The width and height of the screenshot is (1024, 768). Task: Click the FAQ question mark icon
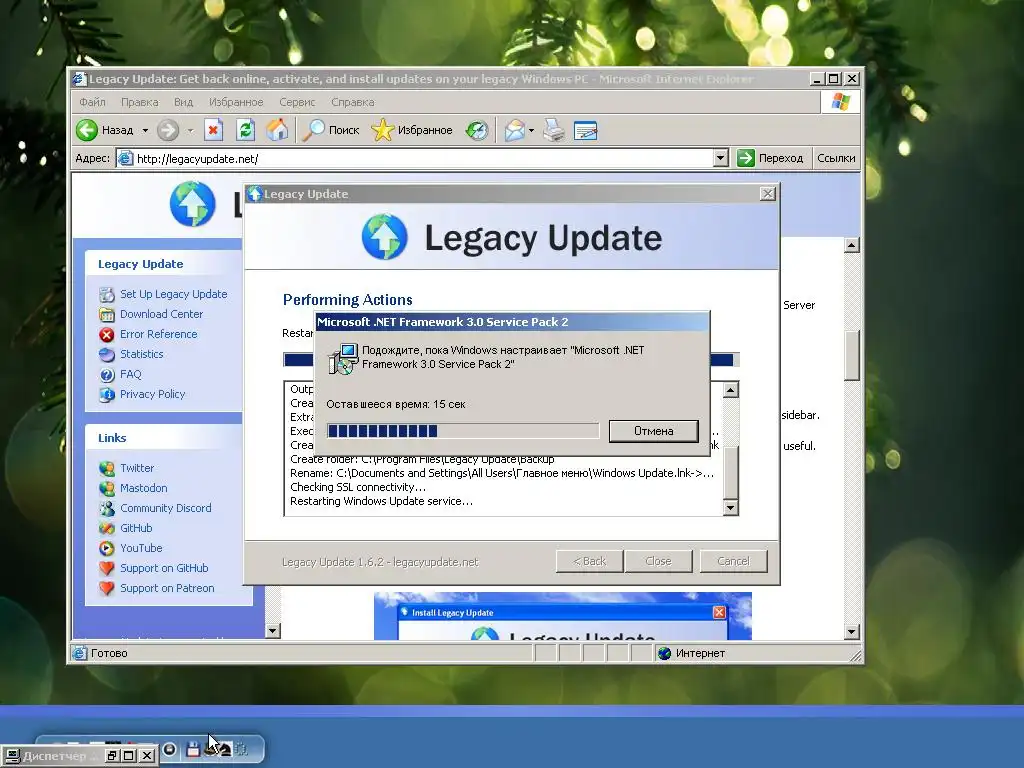coord(106,375)
